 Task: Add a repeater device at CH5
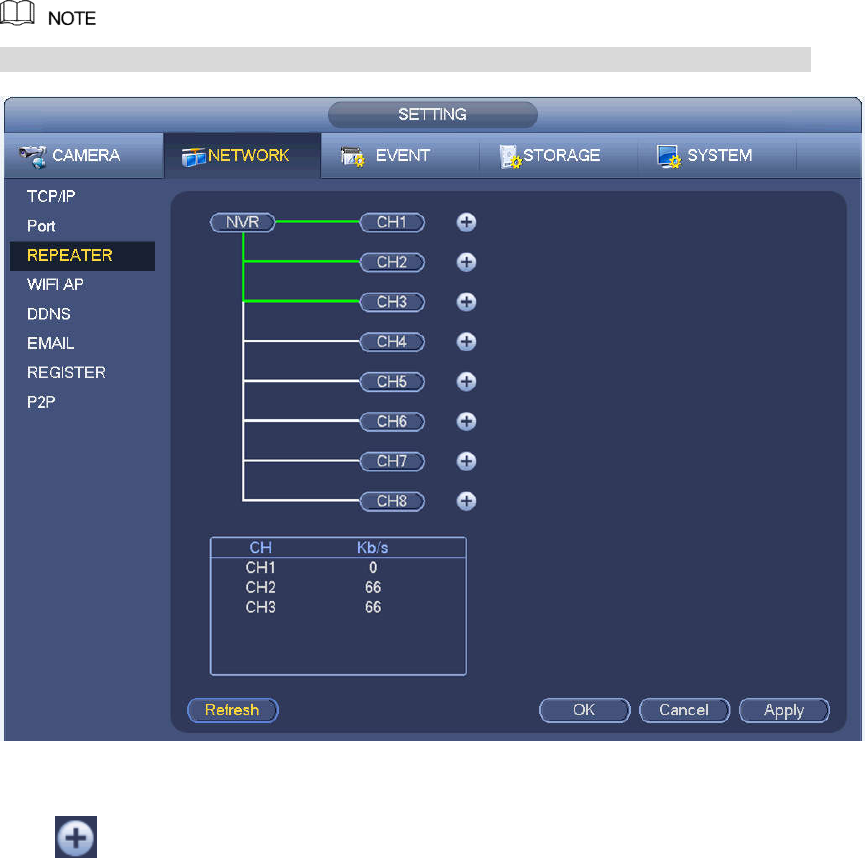[466, 381]
